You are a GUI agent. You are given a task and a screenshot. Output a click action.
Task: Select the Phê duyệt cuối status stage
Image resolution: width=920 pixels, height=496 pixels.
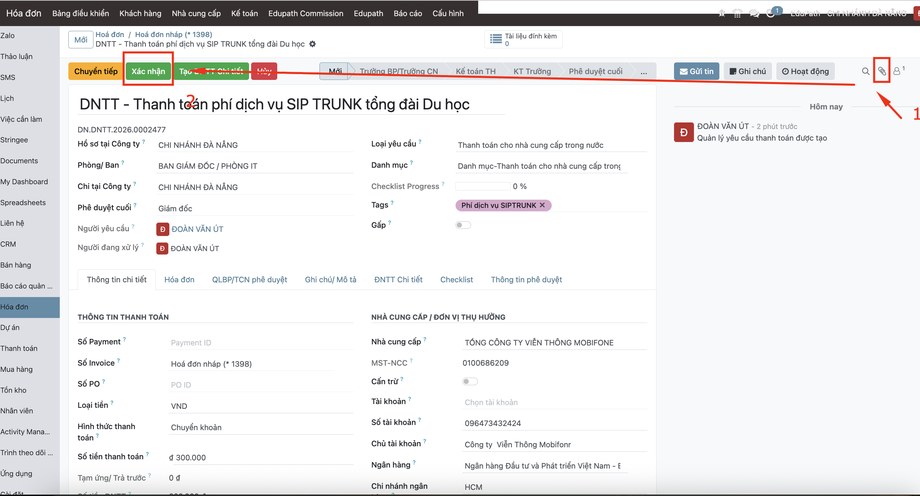point(596,72)
